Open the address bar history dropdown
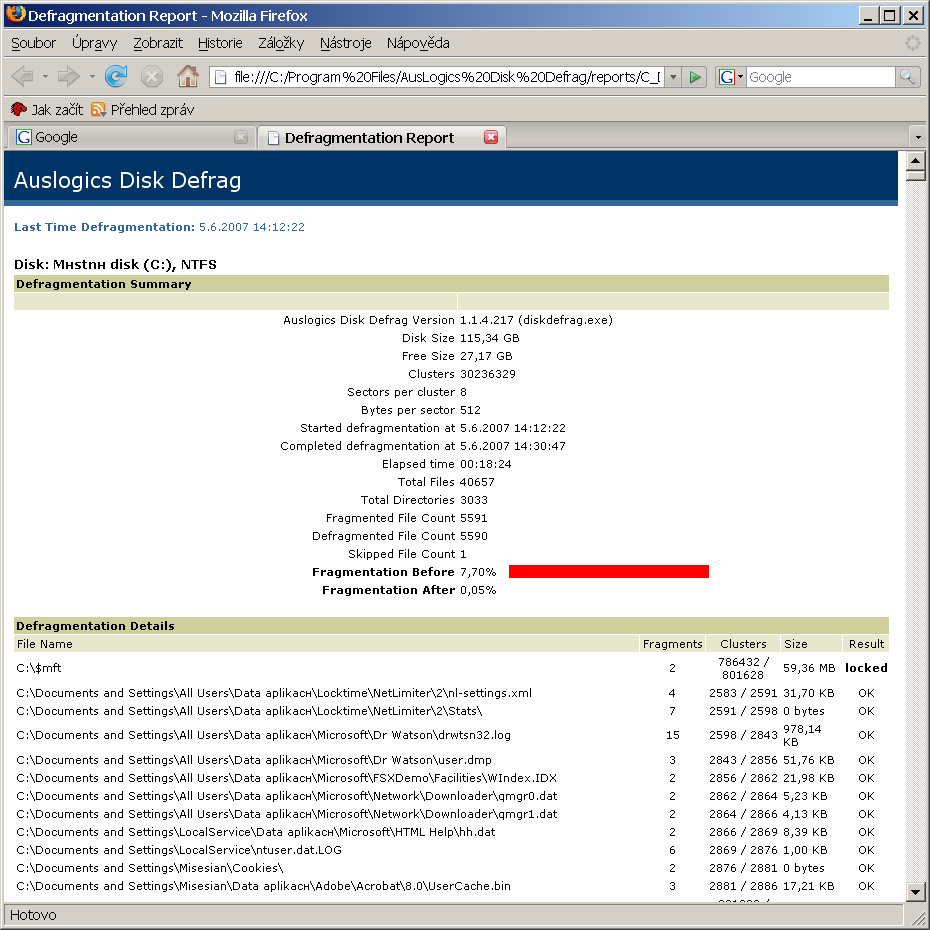This screenshot has height=930, width=930. pos(673,77)
